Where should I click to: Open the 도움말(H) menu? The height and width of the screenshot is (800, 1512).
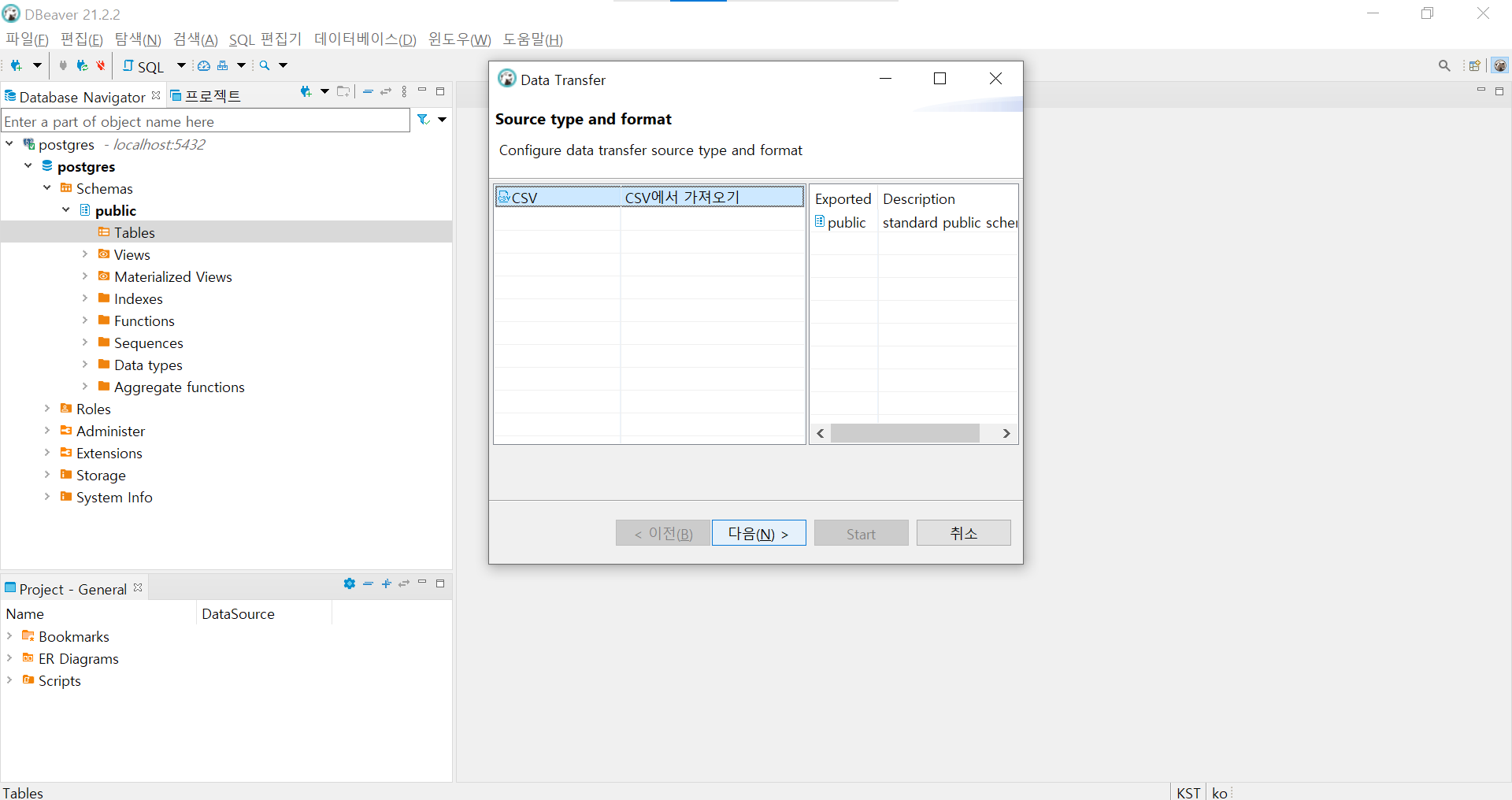533,39
